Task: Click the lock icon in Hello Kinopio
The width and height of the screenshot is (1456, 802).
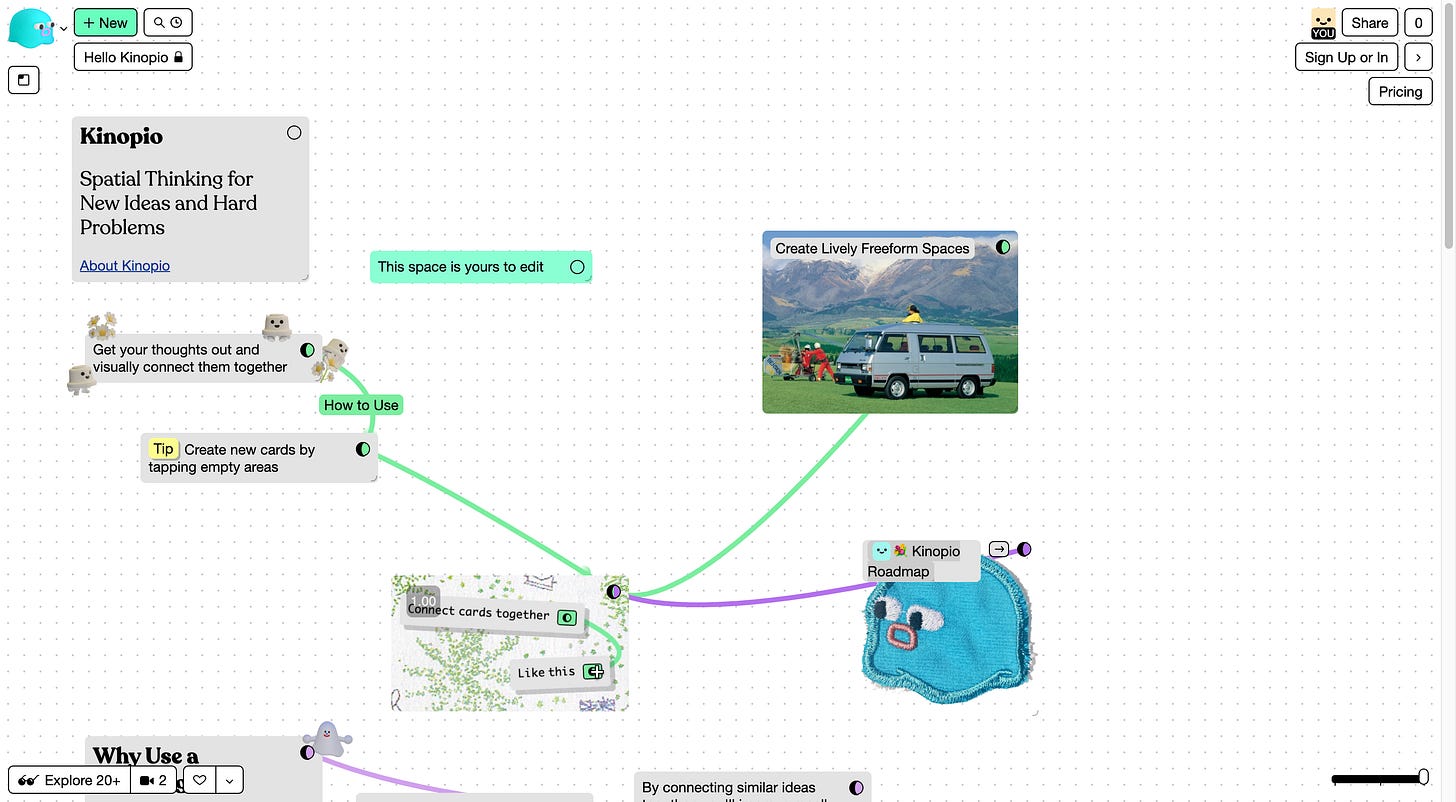Action: click(x=178, y=58)
